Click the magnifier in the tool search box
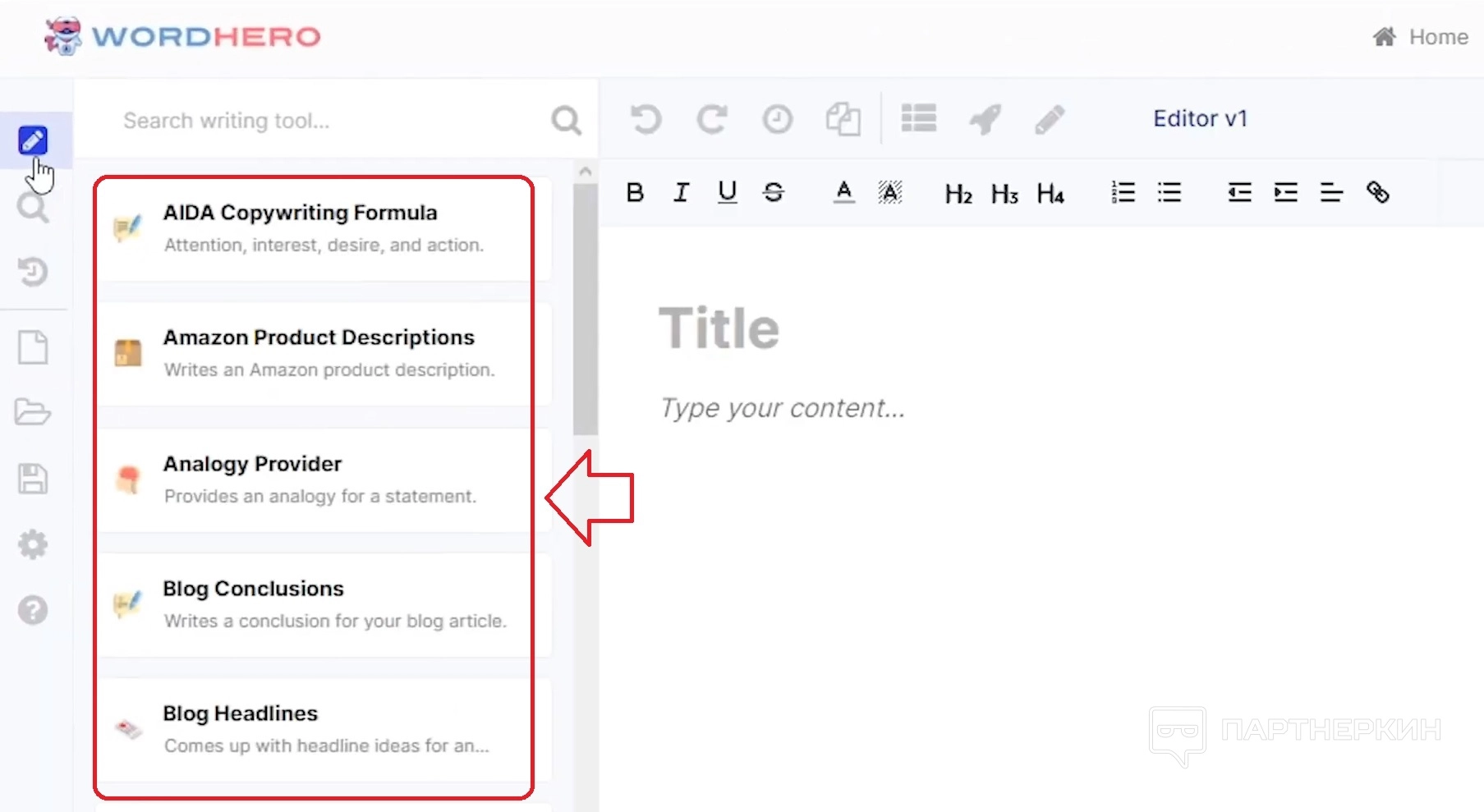The width and height of the screenshot is (1484, 812). [x=566, y=121]
